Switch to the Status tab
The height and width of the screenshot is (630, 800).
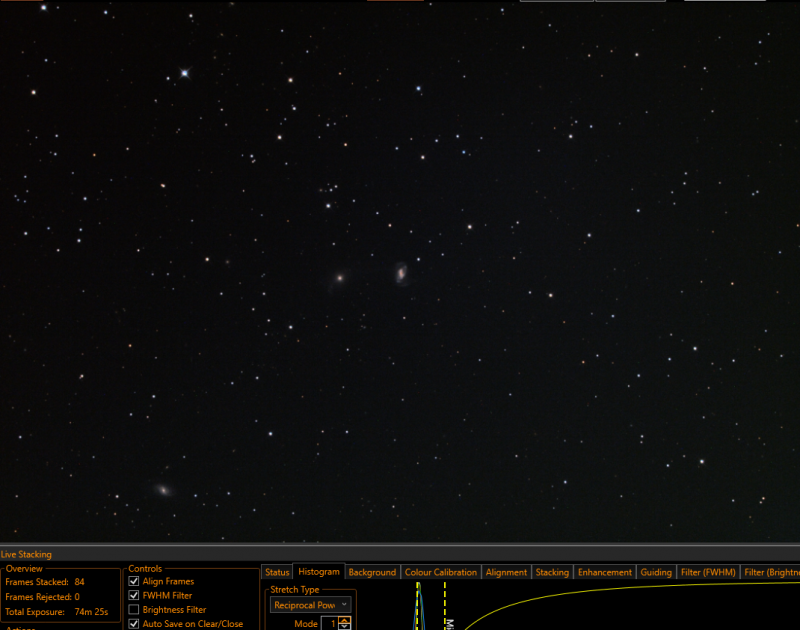pos(277,572)
